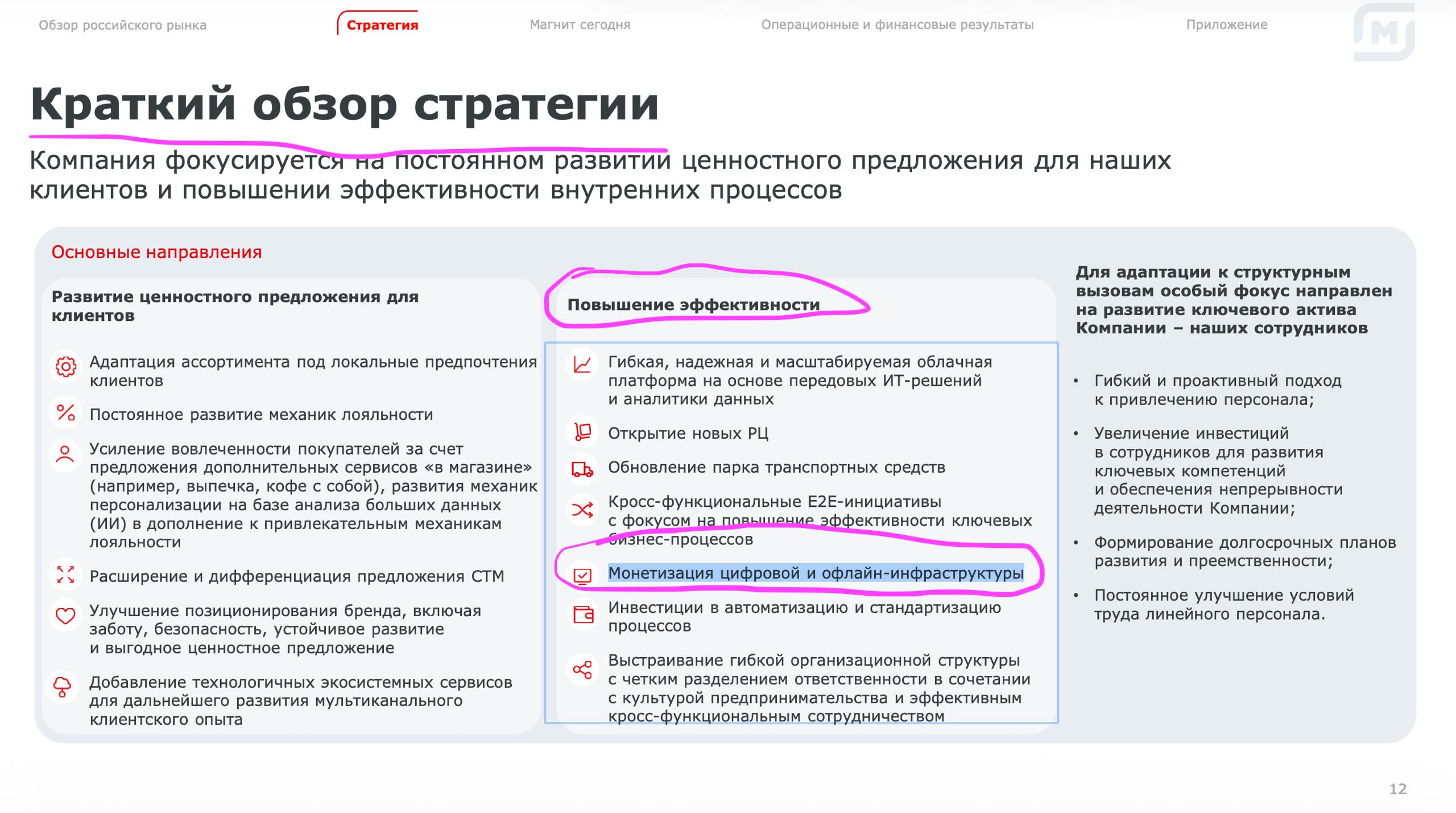Click the truck icon for vehicle fleet renewal
1456x813 pixels.
[x=582, y=469]
